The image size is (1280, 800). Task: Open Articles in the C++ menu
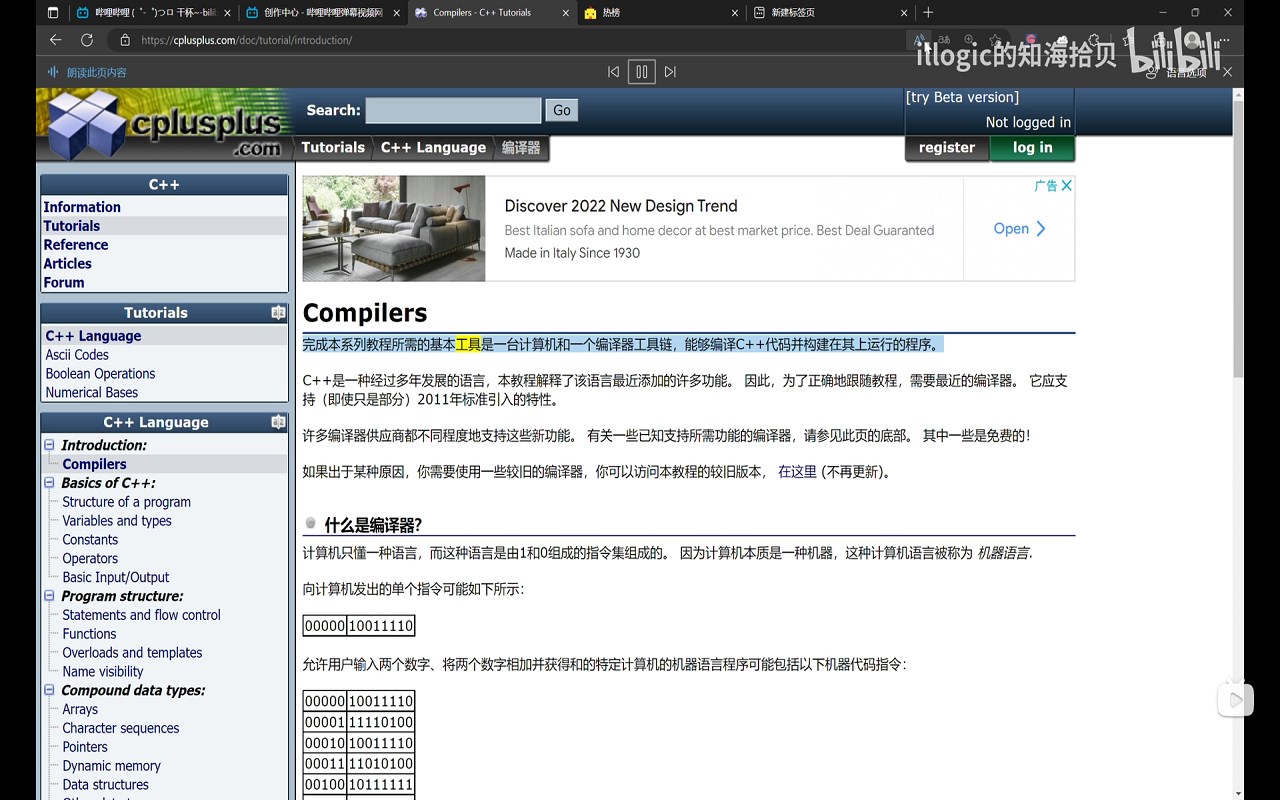pyautogui.click(x=68, y=264)
